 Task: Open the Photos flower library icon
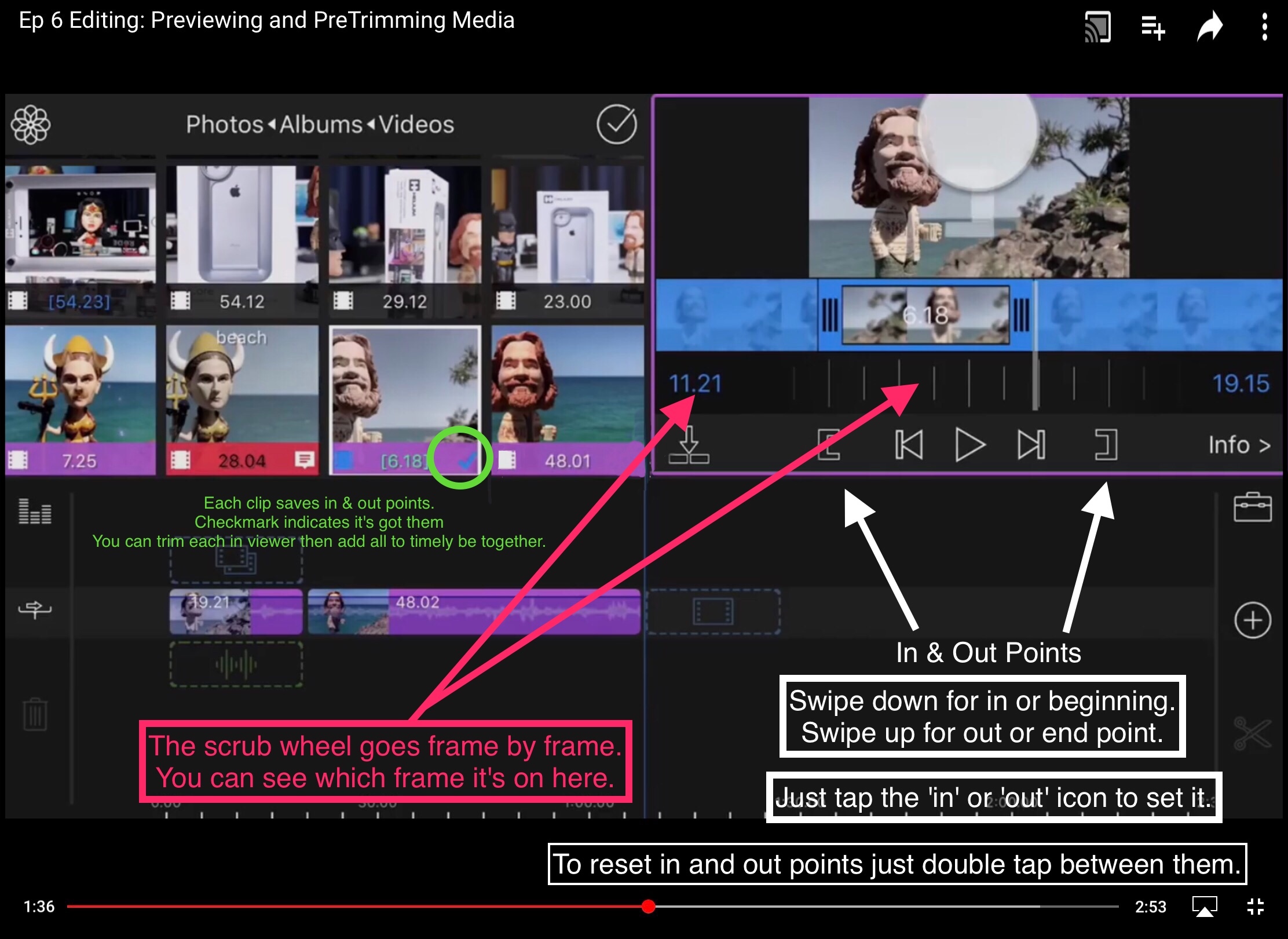[x=31, y=125]
